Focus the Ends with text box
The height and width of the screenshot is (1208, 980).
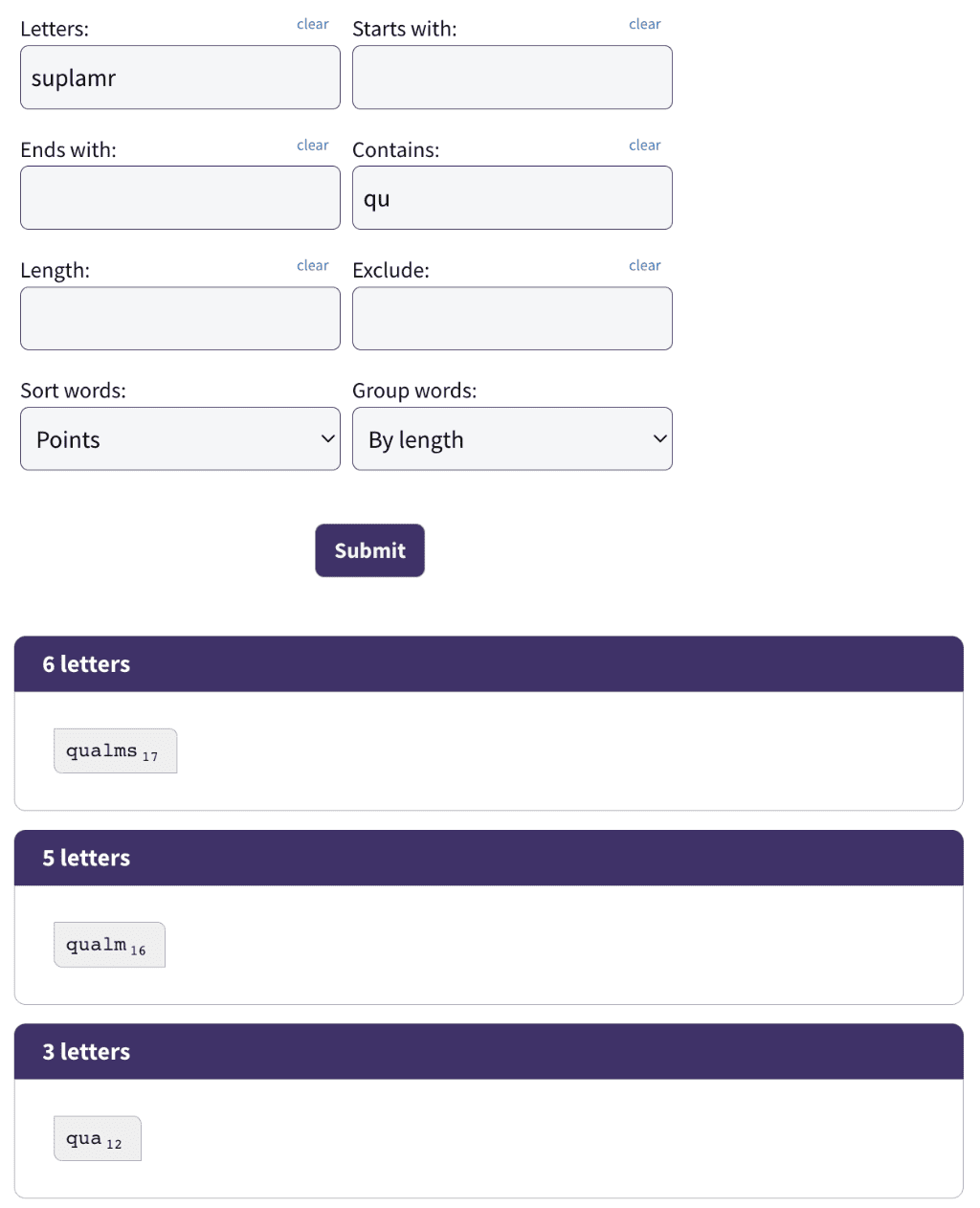pyautogui.click(x=180, y=198)
